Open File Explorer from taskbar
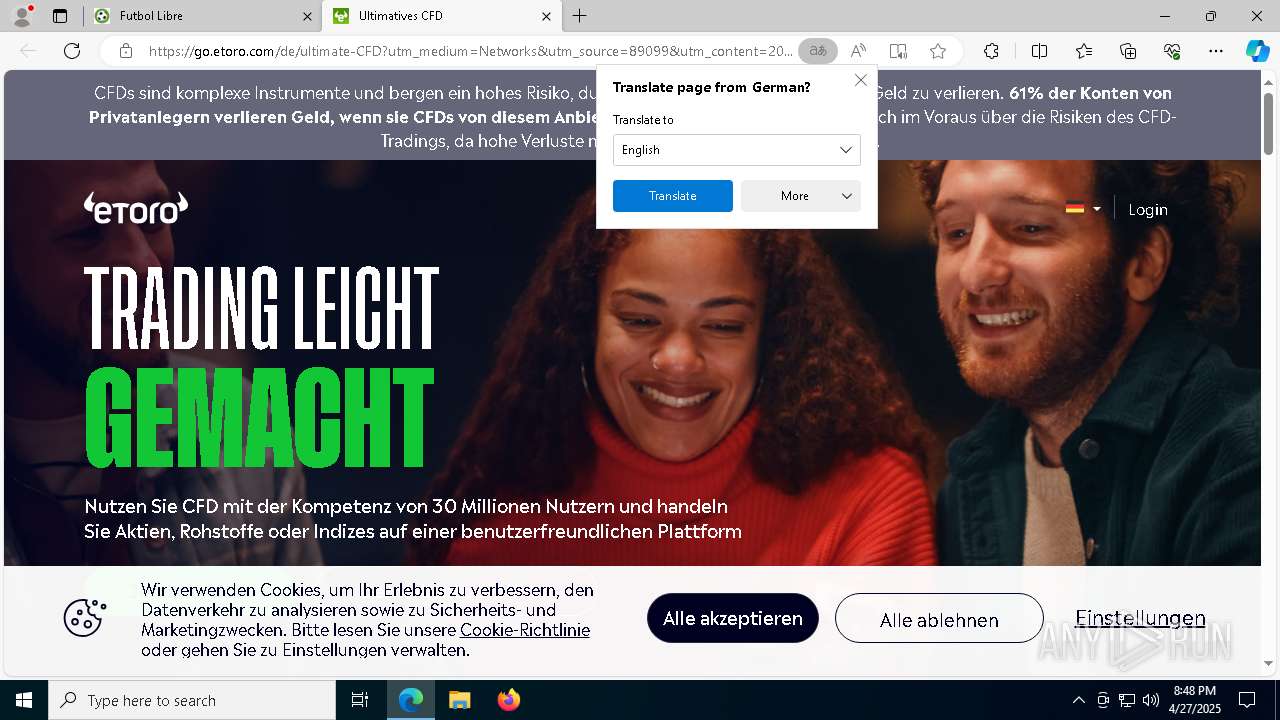This screenshot has width=1280, height=720. click(x=459, y=700)
